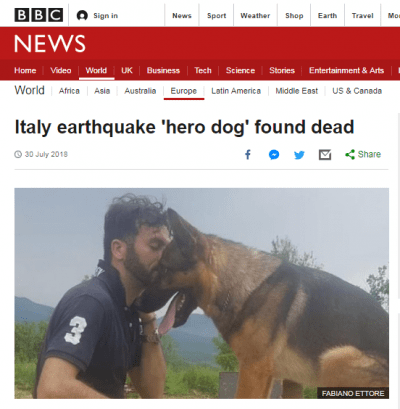Visit the Sport link in header

(216, 16)
